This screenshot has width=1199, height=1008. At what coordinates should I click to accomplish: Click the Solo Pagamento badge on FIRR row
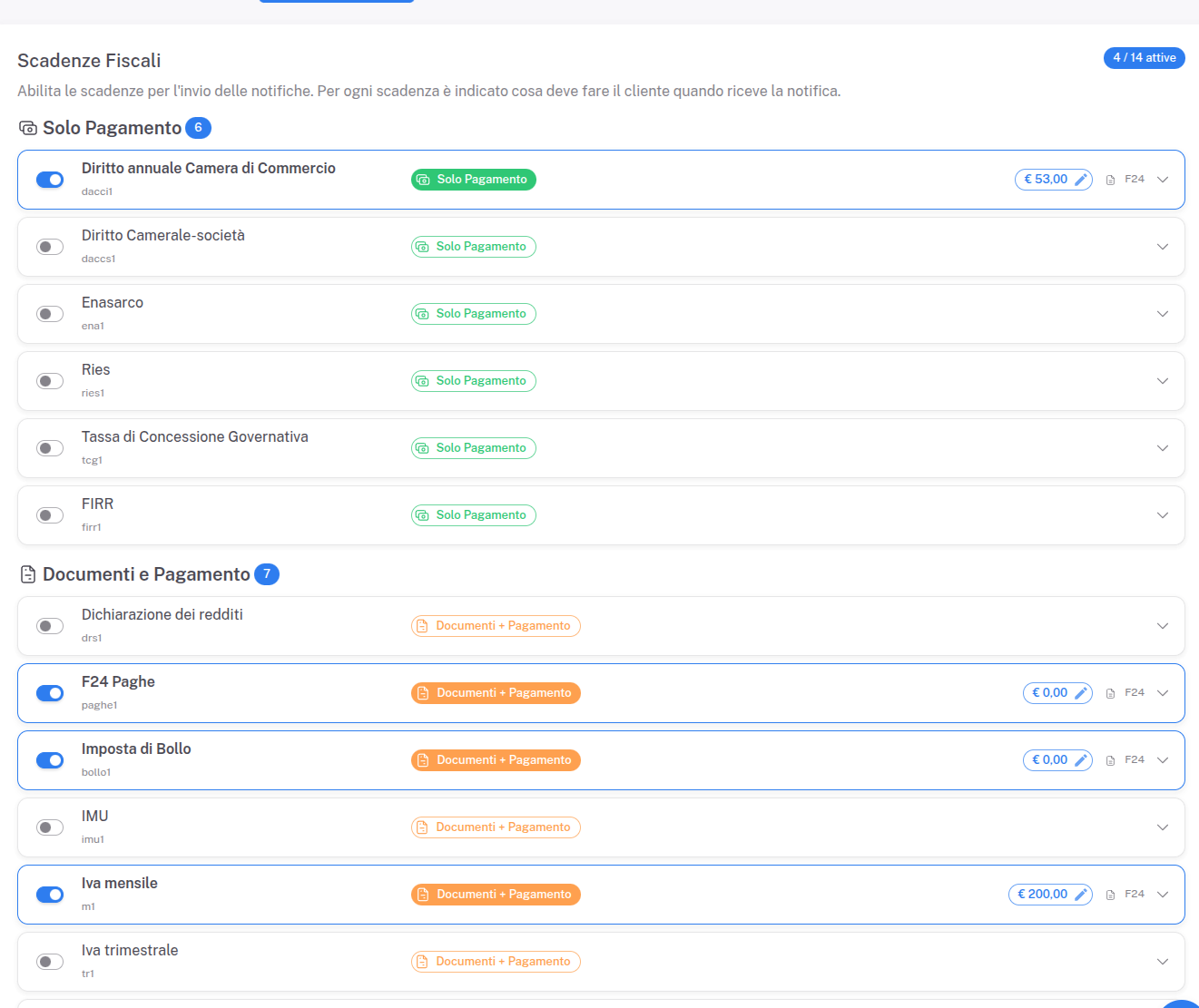(x=473, y=514)
